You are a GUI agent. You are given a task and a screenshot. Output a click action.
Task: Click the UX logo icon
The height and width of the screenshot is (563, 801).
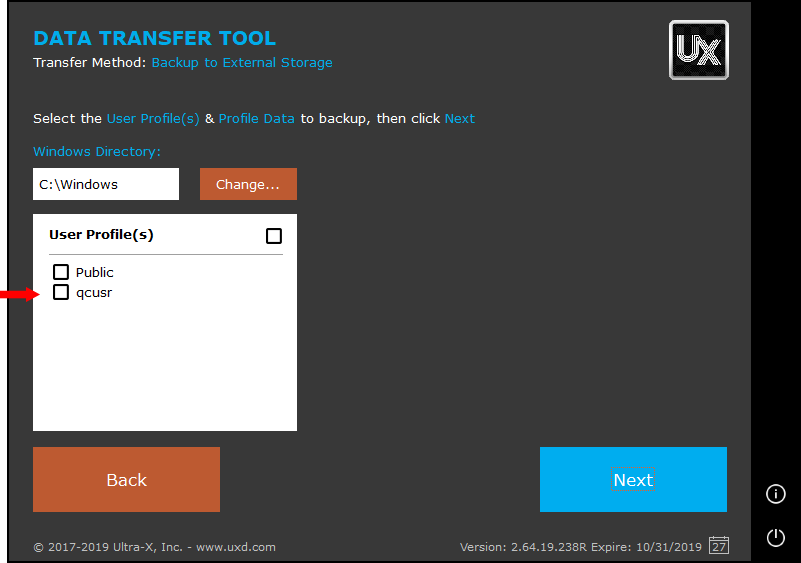[x=698, y=50]
